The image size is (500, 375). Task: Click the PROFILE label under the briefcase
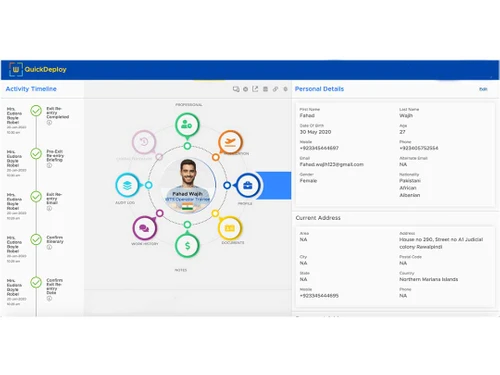[x=245, y=203]
